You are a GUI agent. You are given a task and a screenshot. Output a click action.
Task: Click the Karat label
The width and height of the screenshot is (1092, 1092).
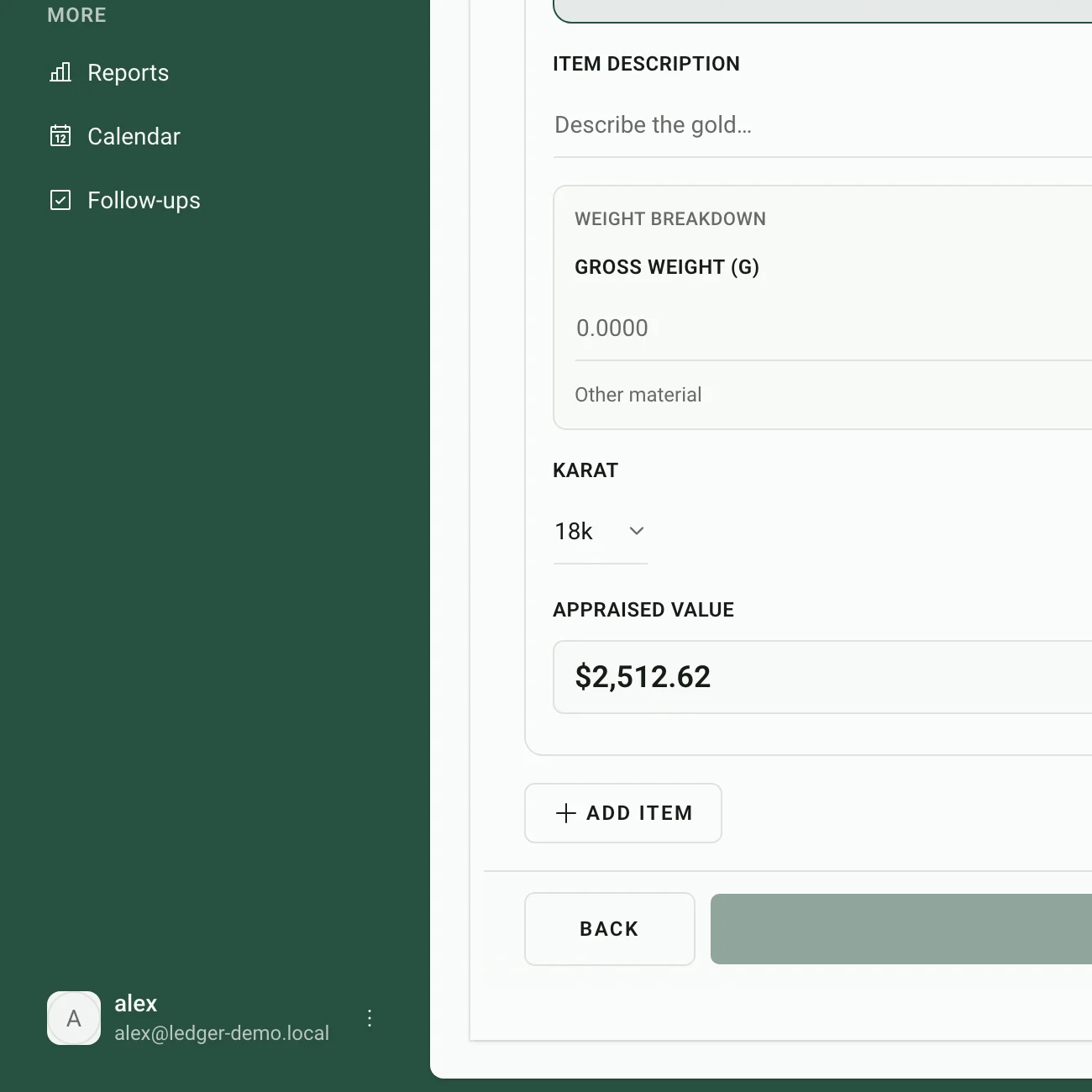585,470
